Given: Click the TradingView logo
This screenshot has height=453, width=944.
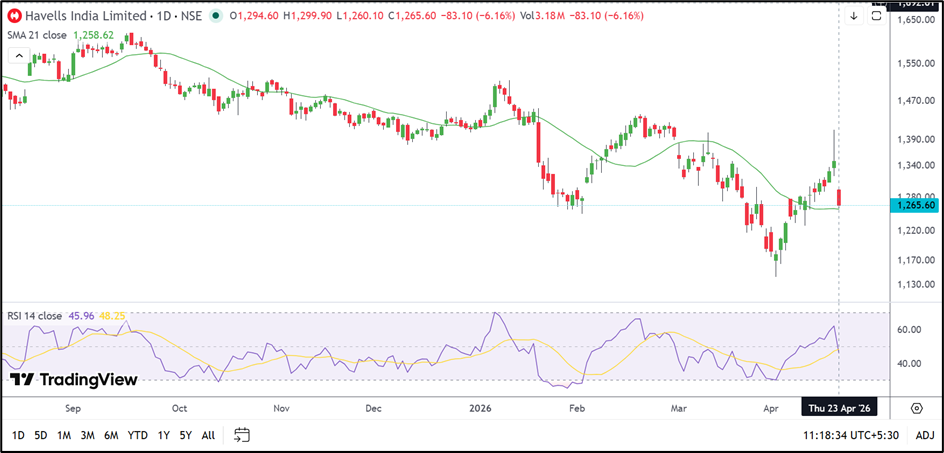Looking at the screenshot, I should point(73,380).
